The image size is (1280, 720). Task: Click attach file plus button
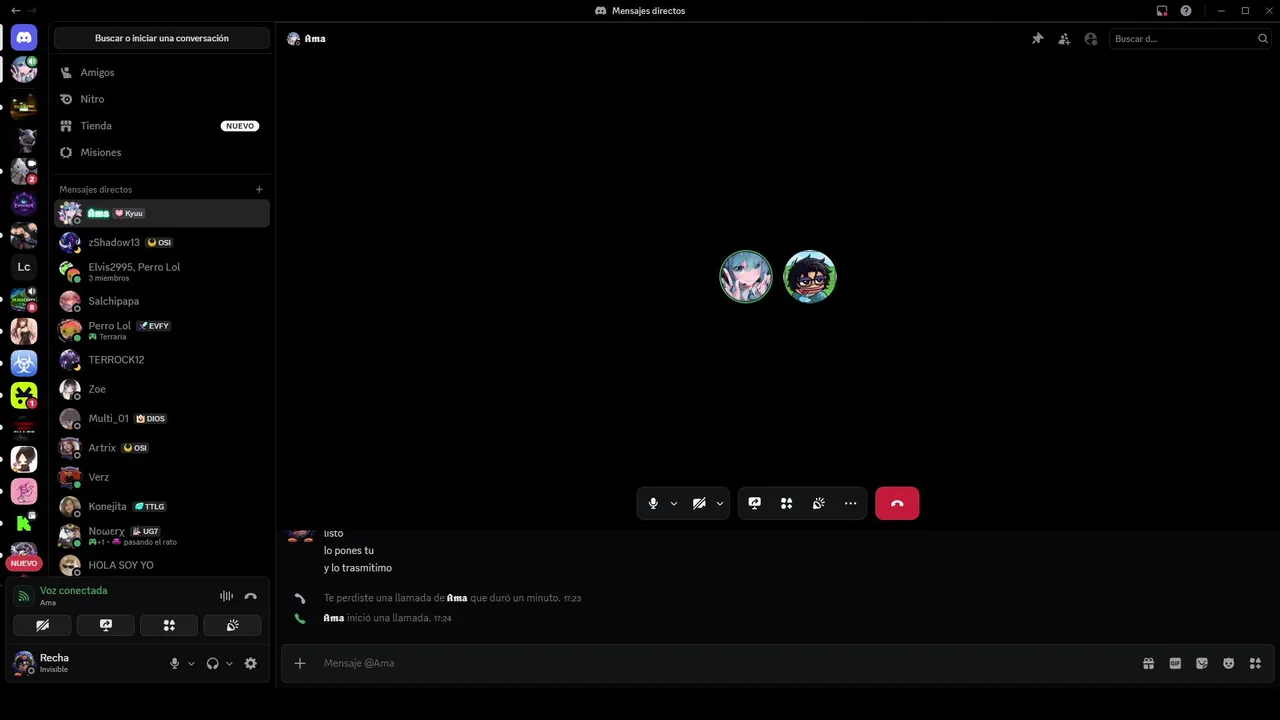point(300,663)
